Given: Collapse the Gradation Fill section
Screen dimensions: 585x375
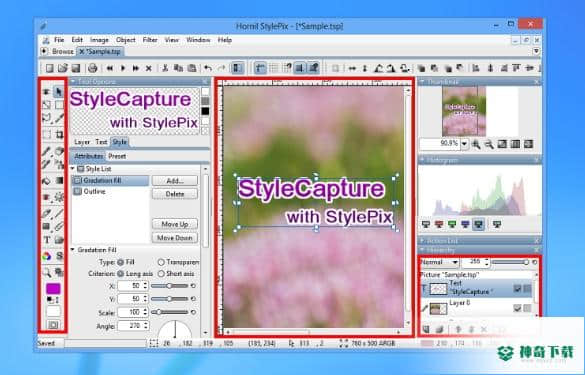Looking at the screenshot, I should click(x=73, y=250).
